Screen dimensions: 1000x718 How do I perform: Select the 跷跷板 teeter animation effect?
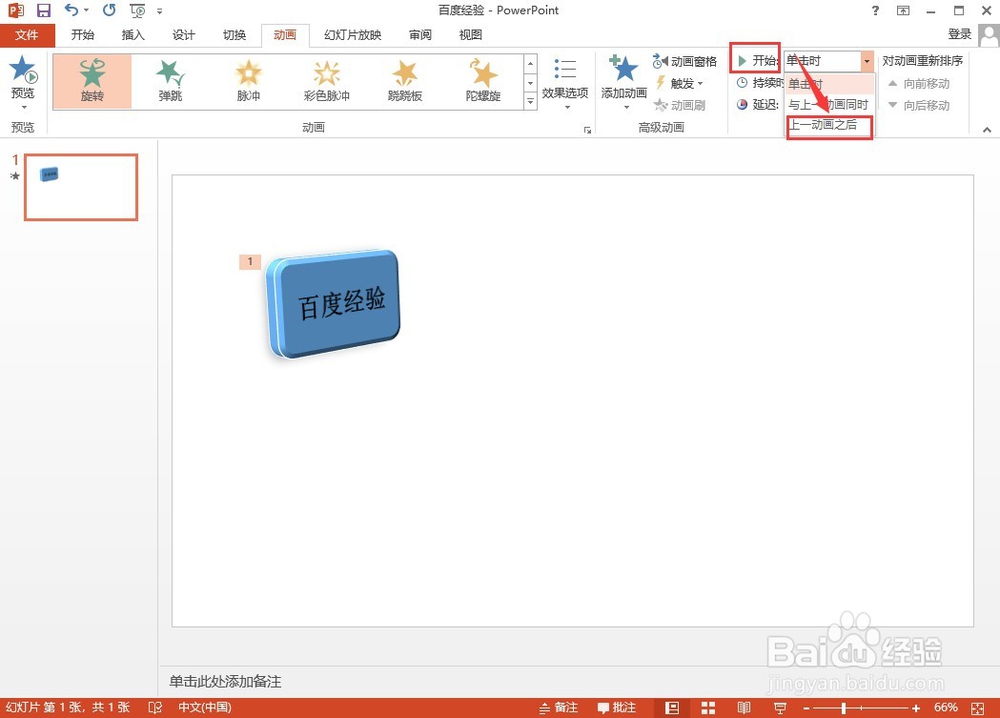[405, 80]
